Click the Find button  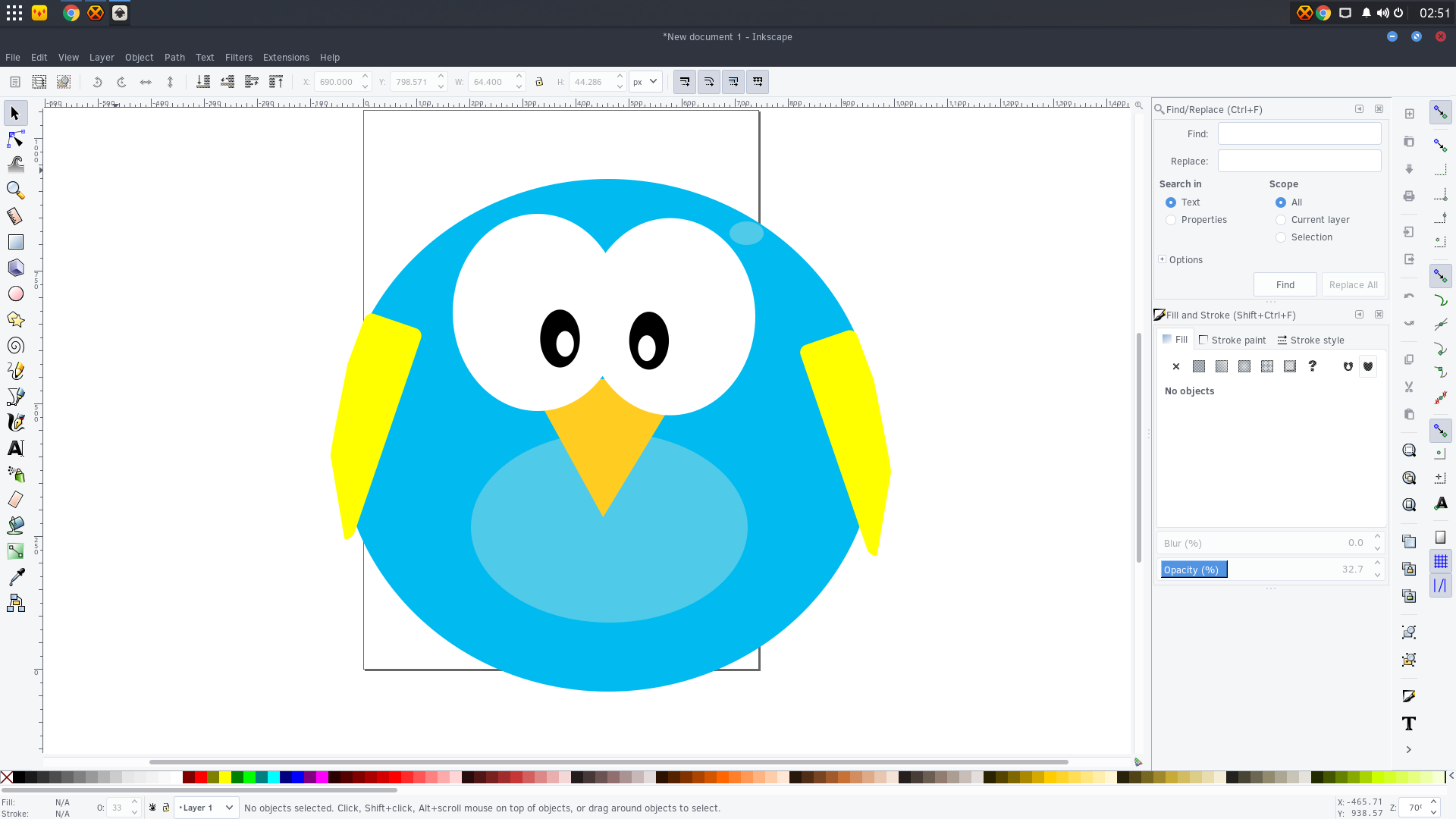(1285, 285)
